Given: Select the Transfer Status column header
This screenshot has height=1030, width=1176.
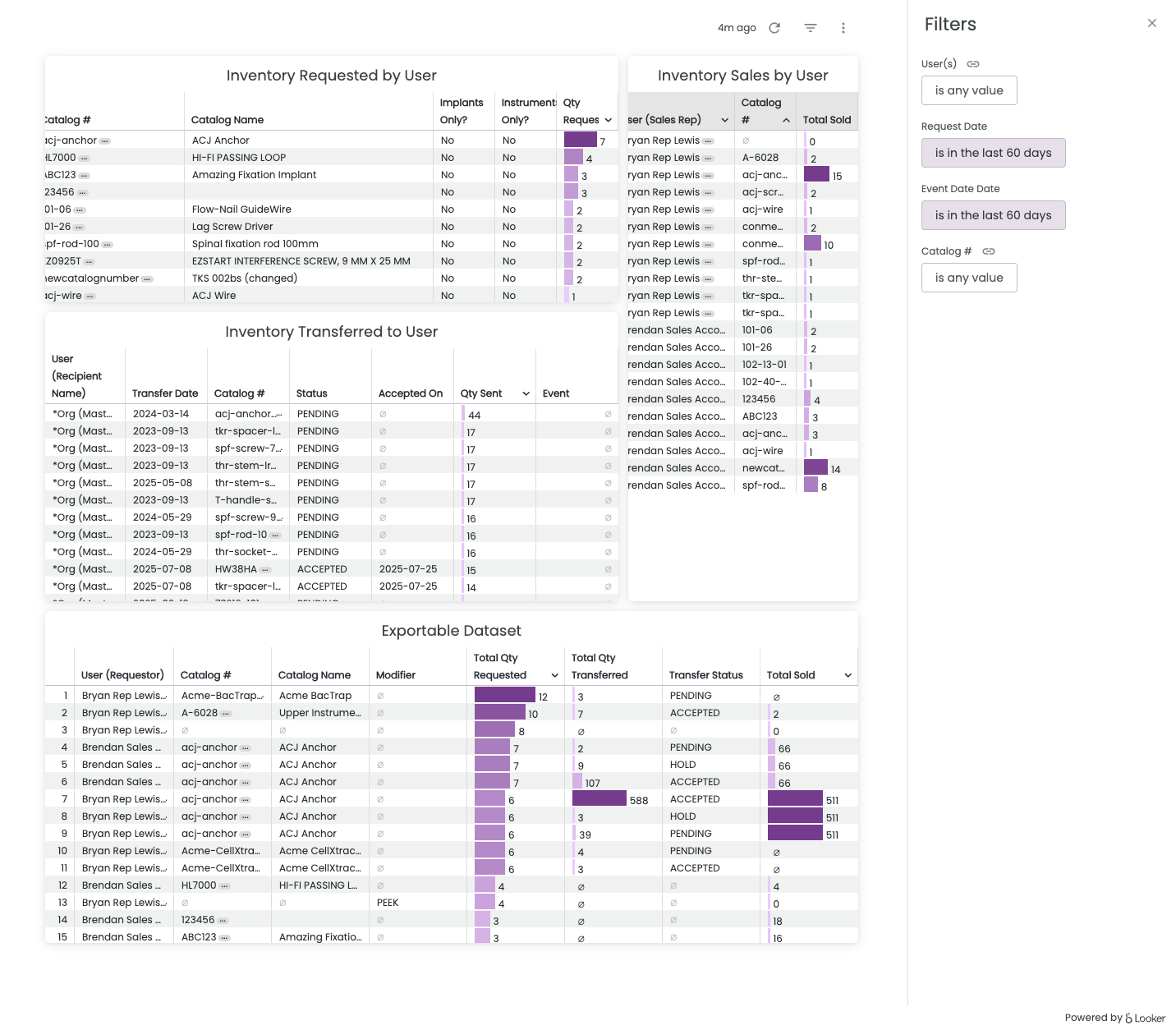Looking at the screenshot, I should pyautogui.click(x=705, y=675).
